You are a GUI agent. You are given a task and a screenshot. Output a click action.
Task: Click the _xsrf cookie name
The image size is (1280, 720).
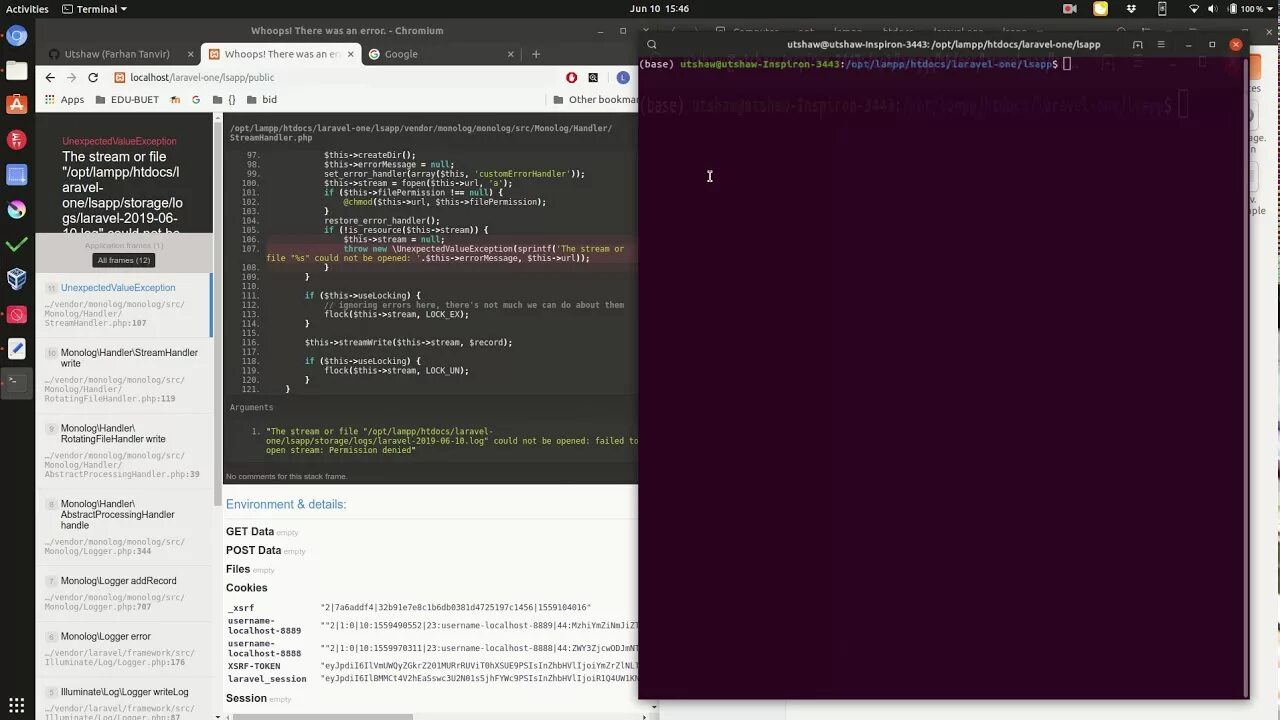point(241,607)
